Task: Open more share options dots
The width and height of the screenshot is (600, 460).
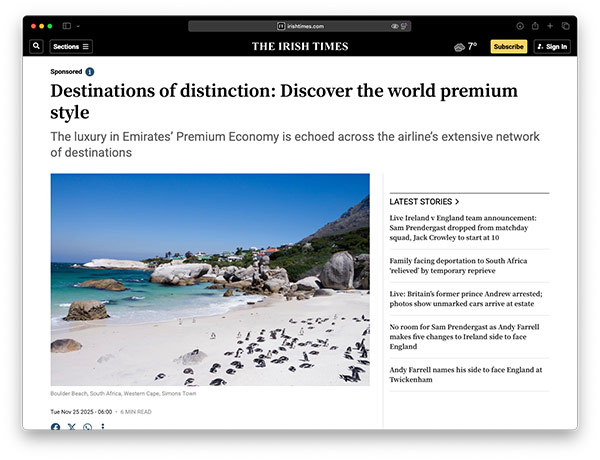Action: pos(103,426)
